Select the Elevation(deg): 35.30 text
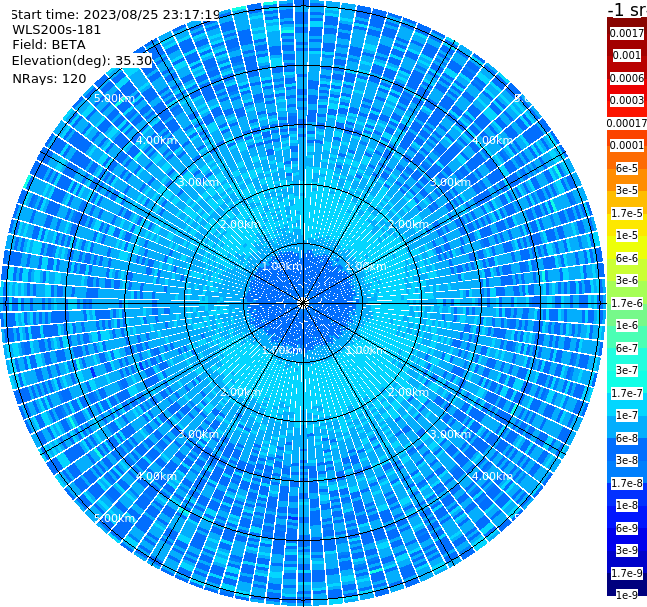This screenshot has height=607, width=647. click(82, 61)
